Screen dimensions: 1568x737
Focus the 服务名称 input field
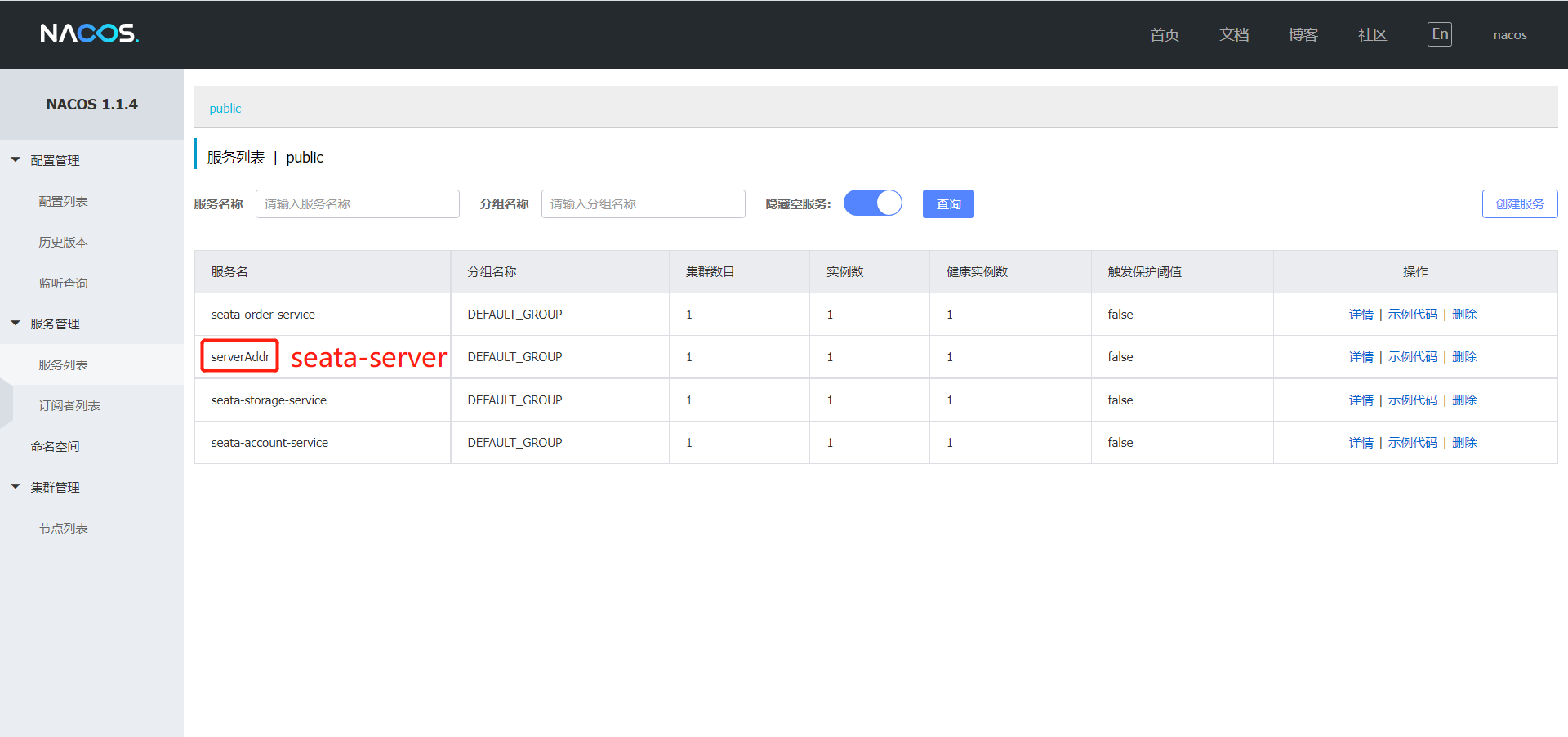point(358,203)
